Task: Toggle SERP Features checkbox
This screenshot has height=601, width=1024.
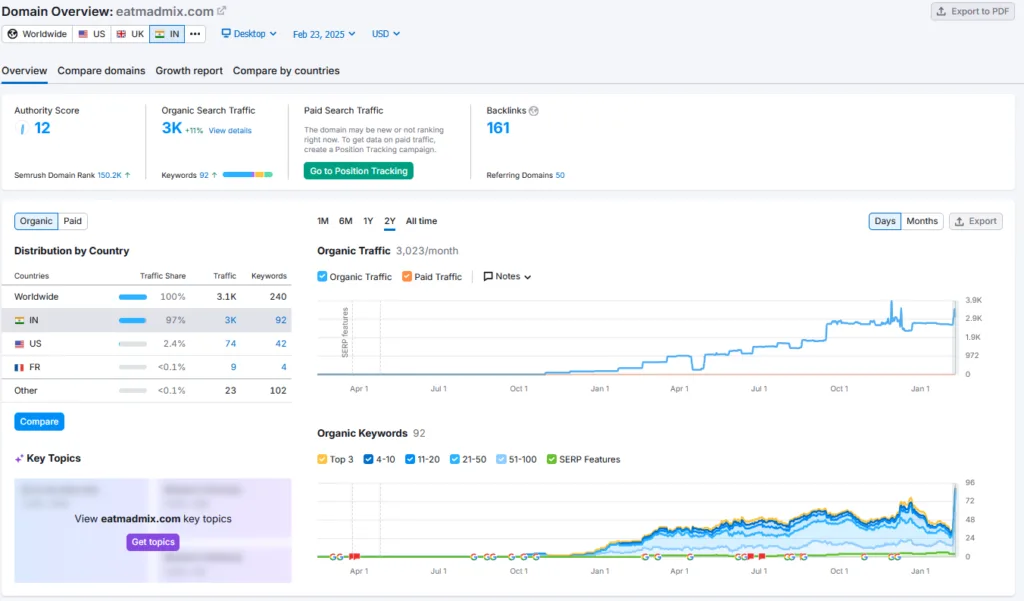Action: pyautogui.click(x=551, y=459)
